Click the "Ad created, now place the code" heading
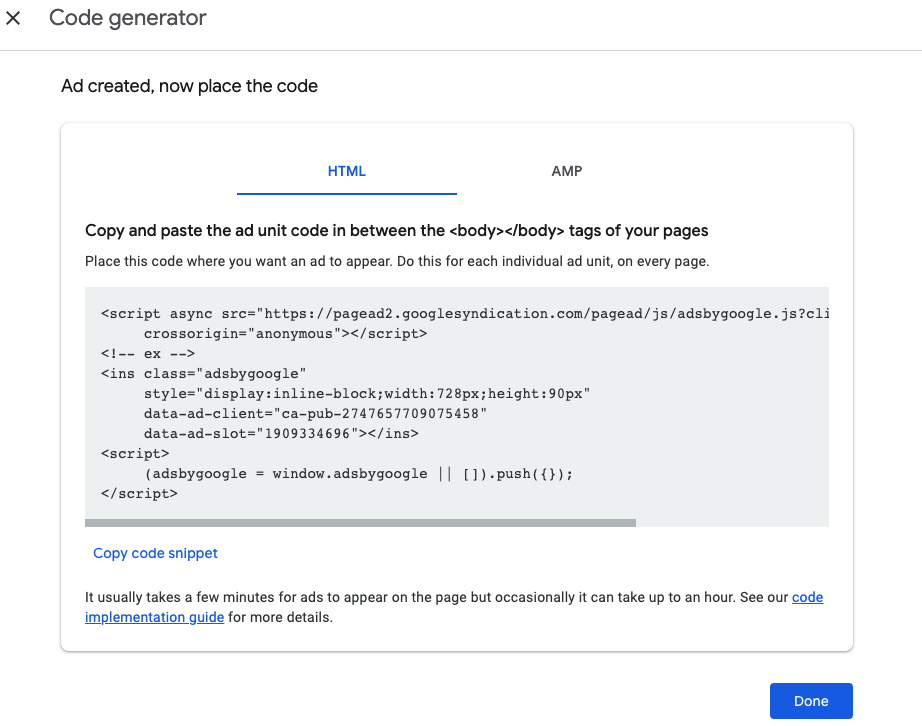The width and height of the screenshot is (922, 726). [x=190, y=86]
